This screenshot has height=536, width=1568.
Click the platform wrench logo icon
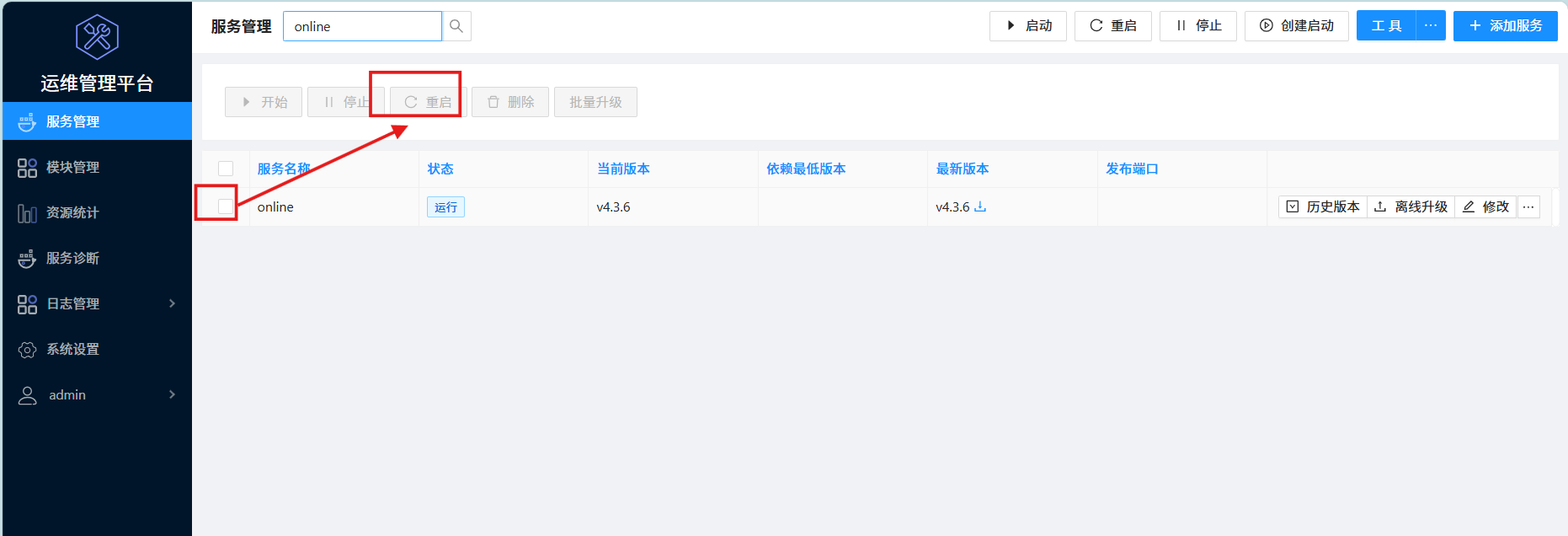click(x=97, y=37)
